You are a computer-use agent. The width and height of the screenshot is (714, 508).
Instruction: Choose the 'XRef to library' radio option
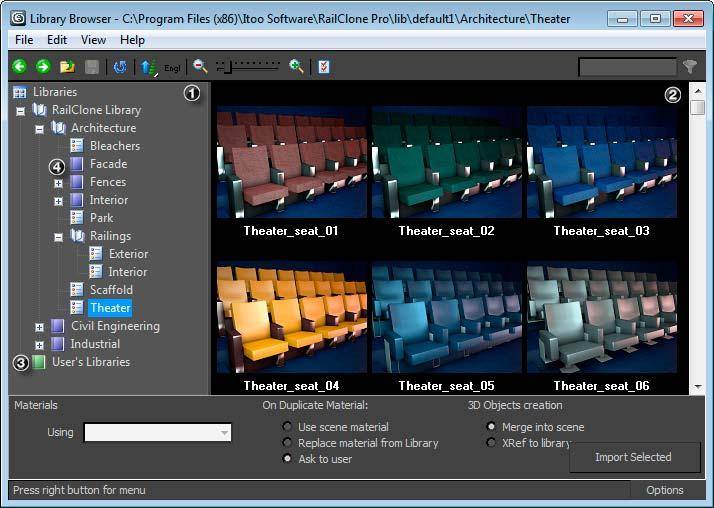[x=491, y=443]
